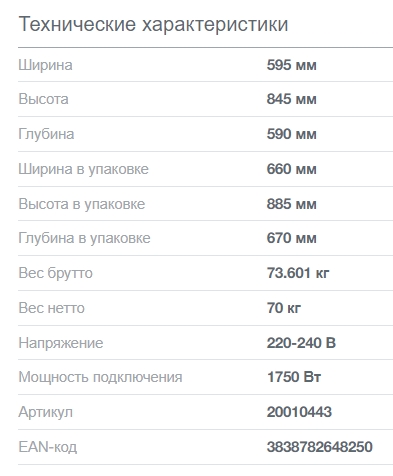Click the 220-240 В voltage value
The height and width of the screenshot is (476, 393).
click(301, 343)
